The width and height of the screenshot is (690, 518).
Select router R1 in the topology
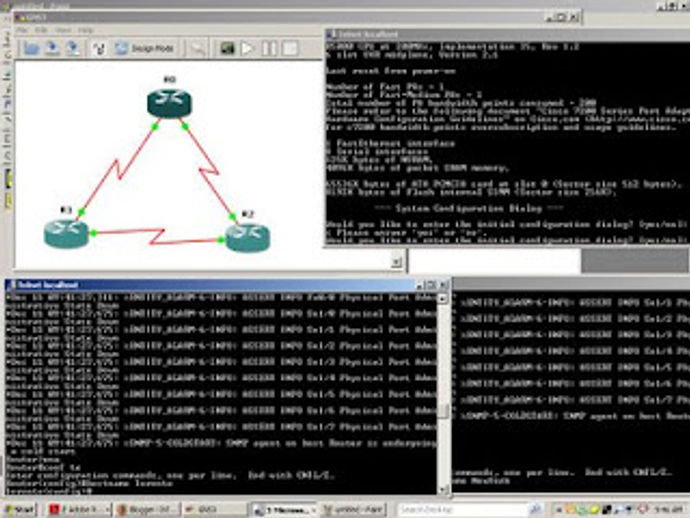click(66, 234)
